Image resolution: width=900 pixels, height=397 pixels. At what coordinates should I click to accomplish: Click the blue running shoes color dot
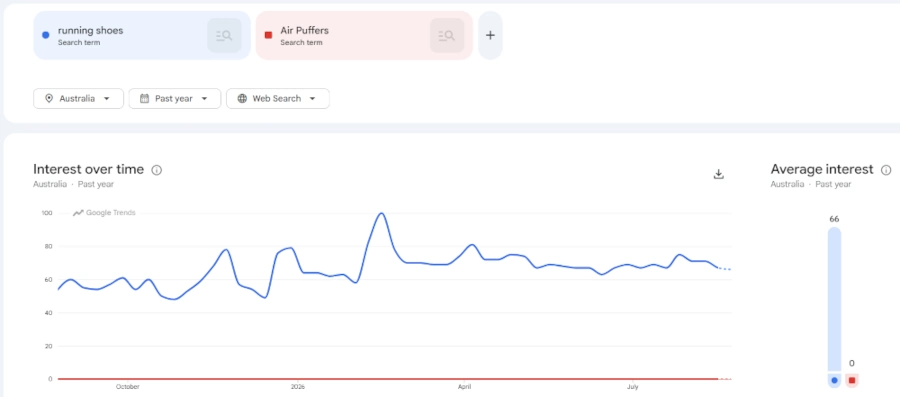tap(46, 35)
